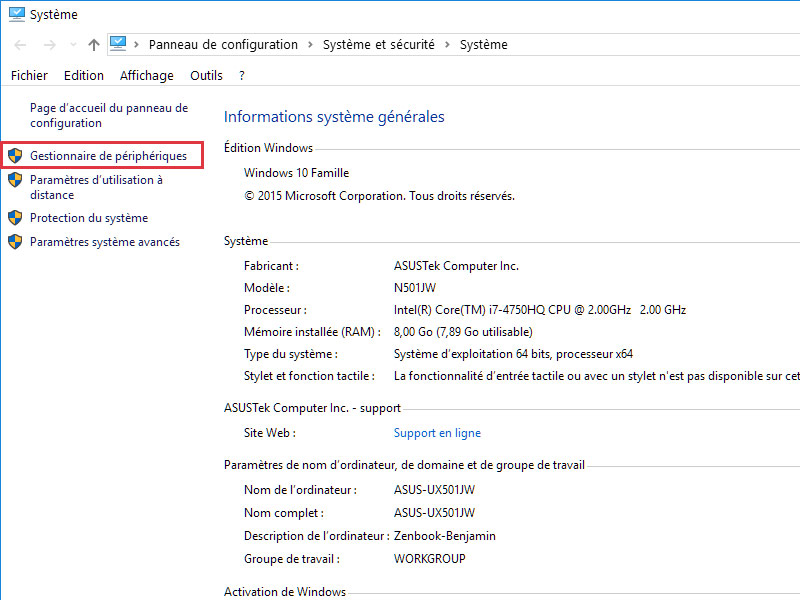Open Paramètres système avancés link
Image resolution: width=800 pixels, height=600 pixels.
tap(105, 242)
